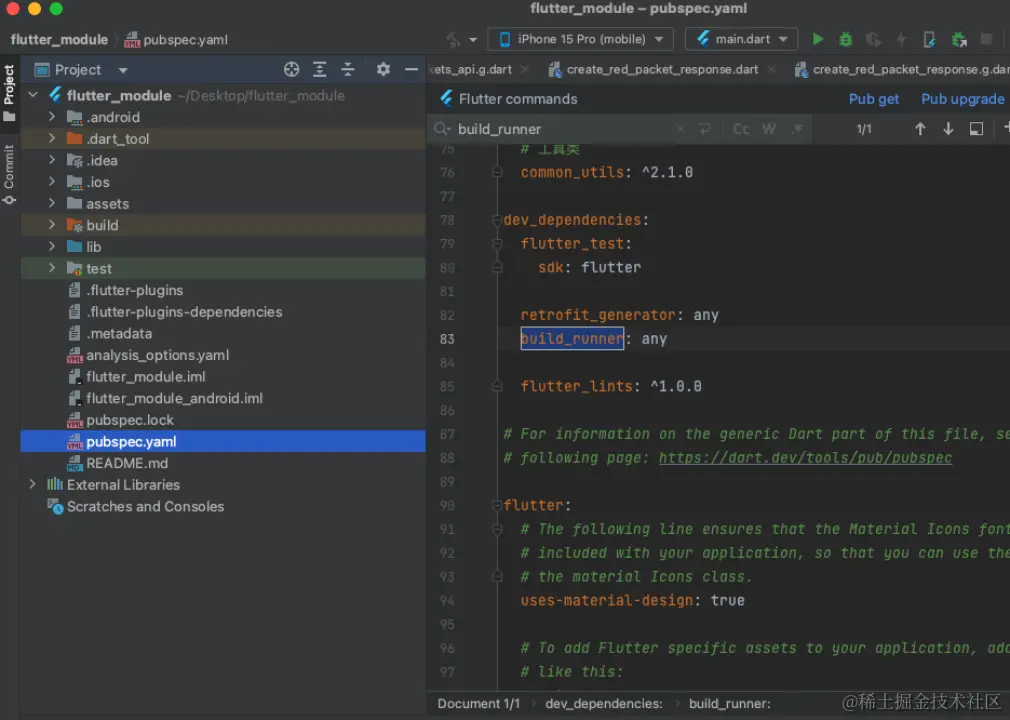This screenshot has height=720, width=1010.
Task: Jump to next search occurrence arrow
Action: (948, 129)
